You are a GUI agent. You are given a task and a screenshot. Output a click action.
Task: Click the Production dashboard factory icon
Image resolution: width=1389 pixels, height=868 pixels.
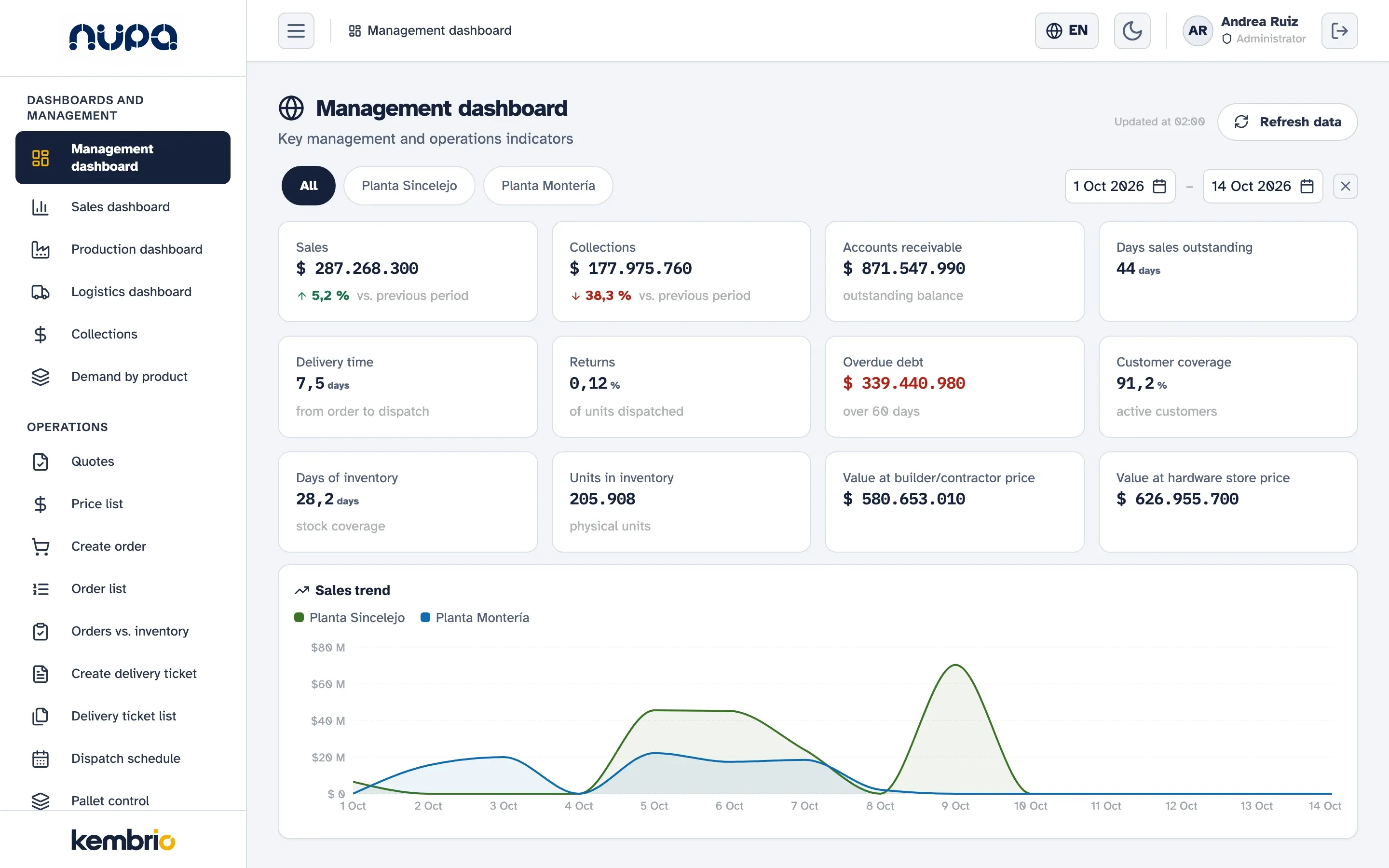coord(40,249)
